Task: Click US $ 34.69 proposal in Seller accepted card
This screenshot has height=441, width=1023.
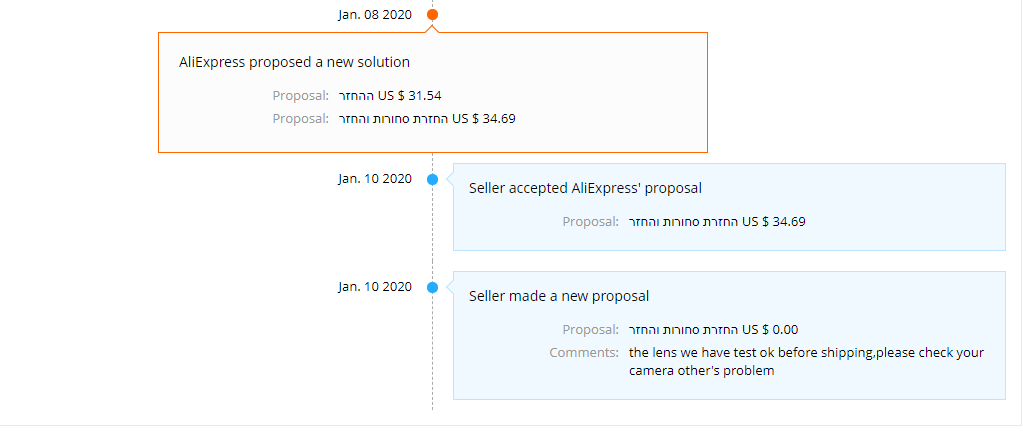Action: tap(716, 221)
